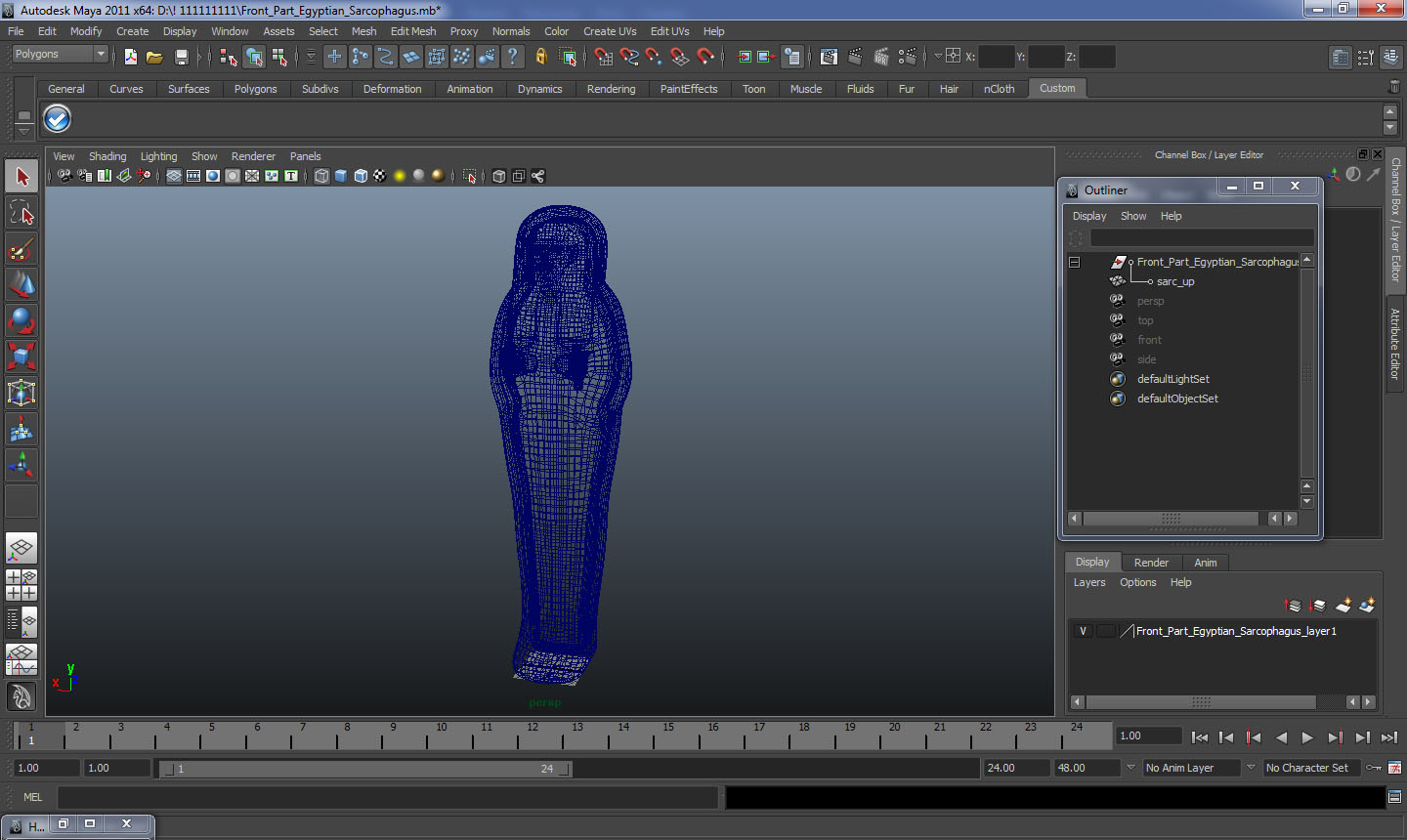Select the arrow Select Tool in toolbox
This screenshot has height=840, width=1407.
21,177
